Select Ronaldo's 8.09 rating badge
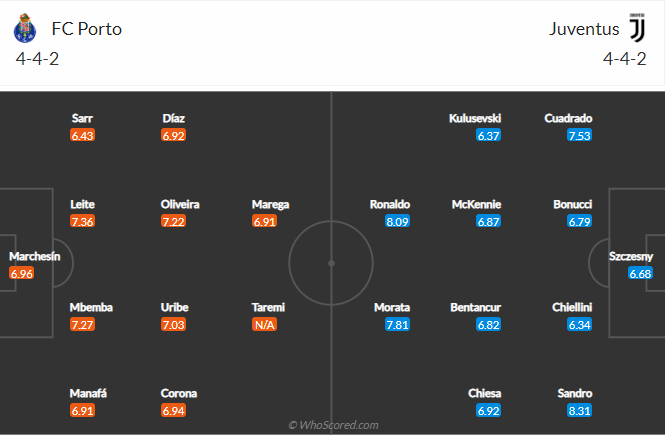The image size is (665, 435). click(x=397, y=221)
